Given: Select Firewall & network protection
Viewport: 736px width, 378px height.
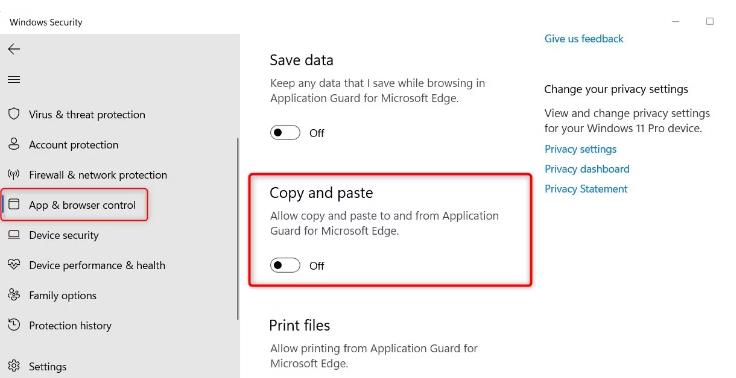Looking at the screenshot, I should 98,175.
